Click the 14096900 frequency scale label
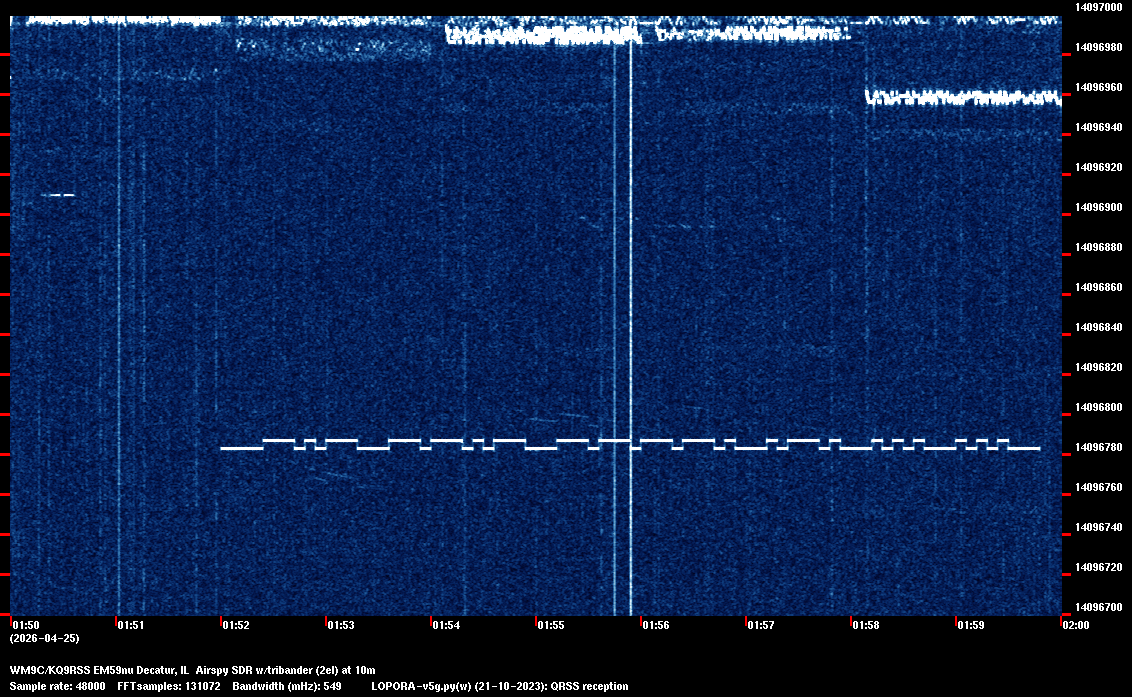This screenshot has width=1132, height=697. (x=1099, y=207)
